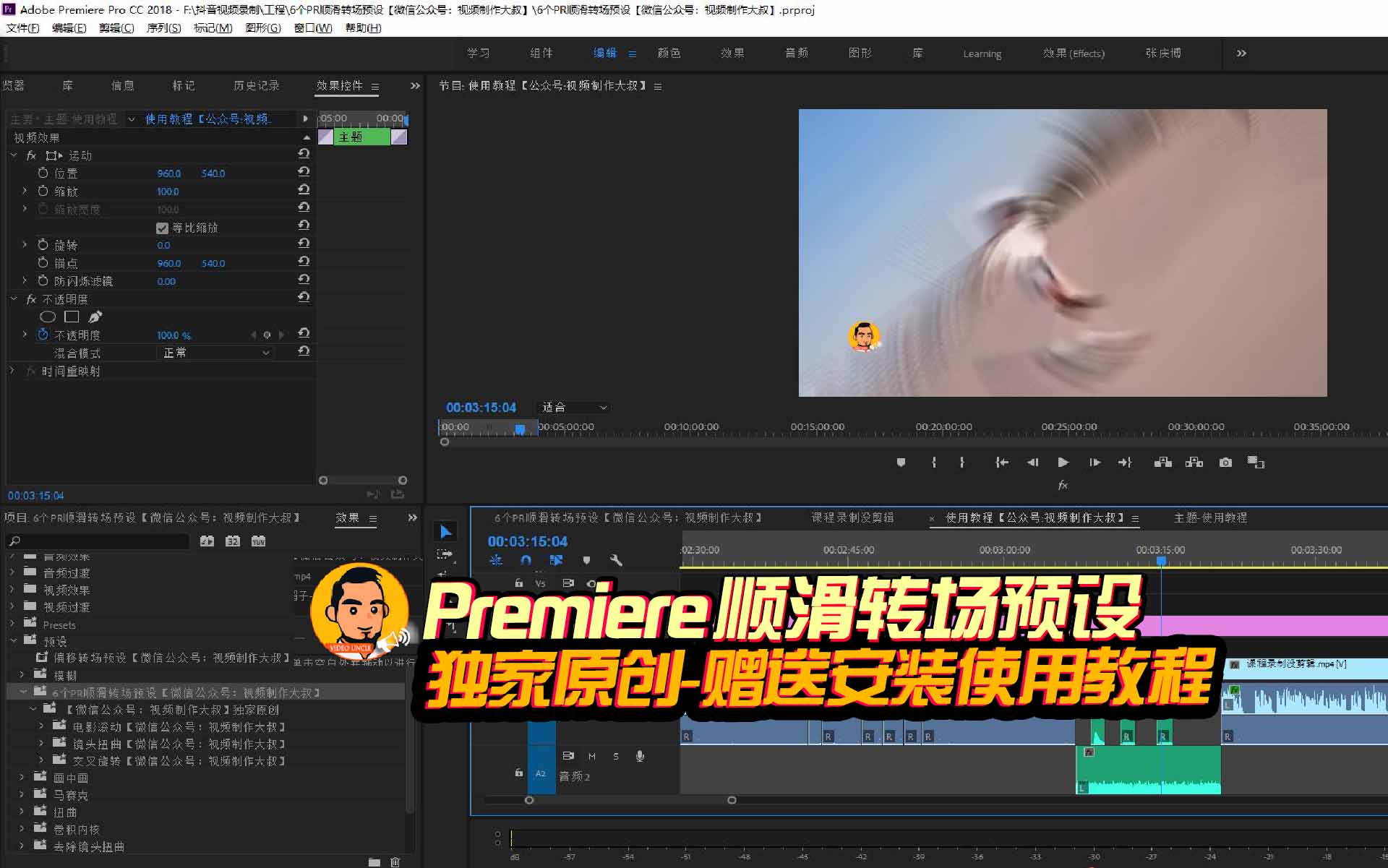Create ellipse mask for Opacity
Image resolution: width=1388 pixels, height=868 pixels.
(48, 317)
